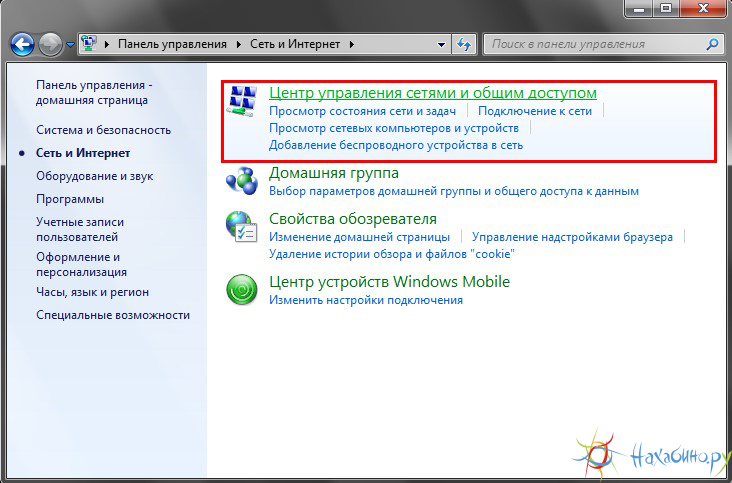Image resolution: width=732 pixels, height=483 pixels.
Task: Expand the chevron after Панель управления breadcrumb
Action: point(239,45)
